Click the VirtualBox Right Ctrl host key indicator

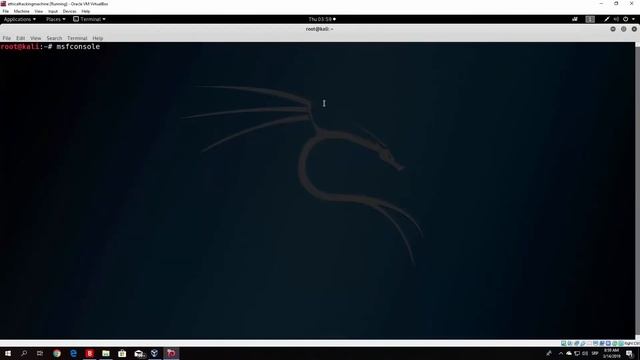coord(631,343)
